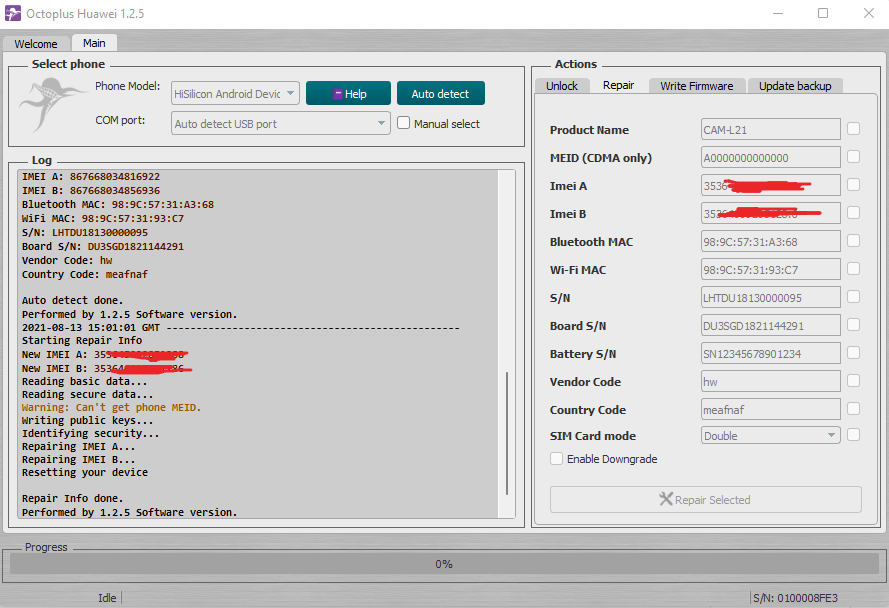This screenshot has width=889, height=608.
Task: Tick the Battery S/N checkbox
Action: click(x=853, y=353)
